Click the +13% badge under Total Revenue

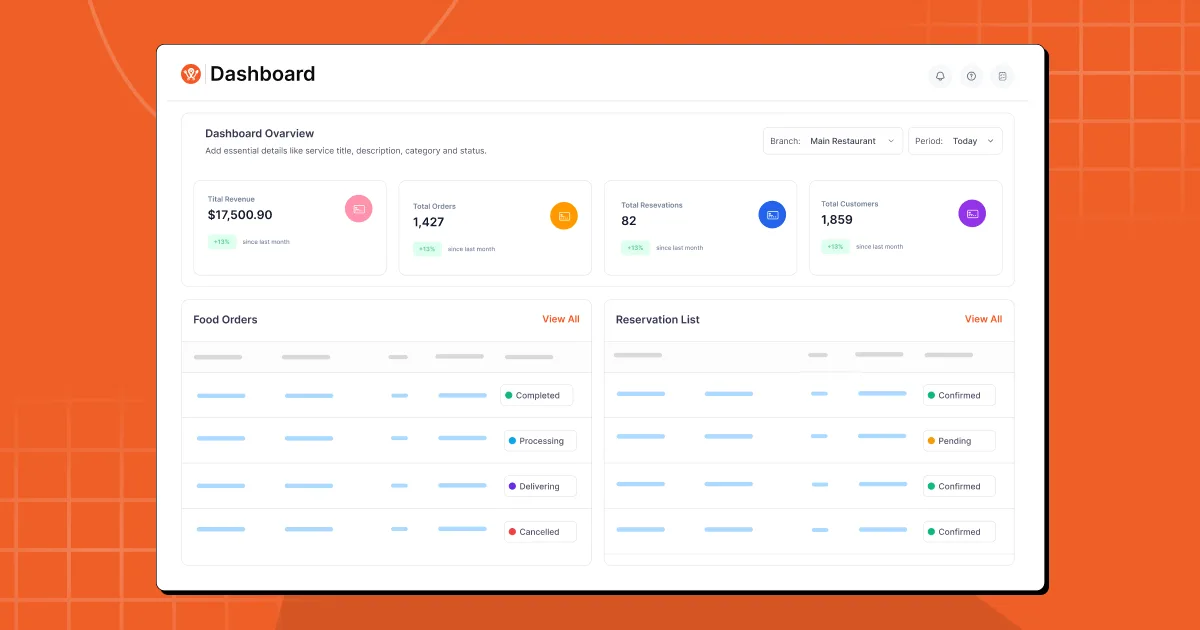click(221, 241)
